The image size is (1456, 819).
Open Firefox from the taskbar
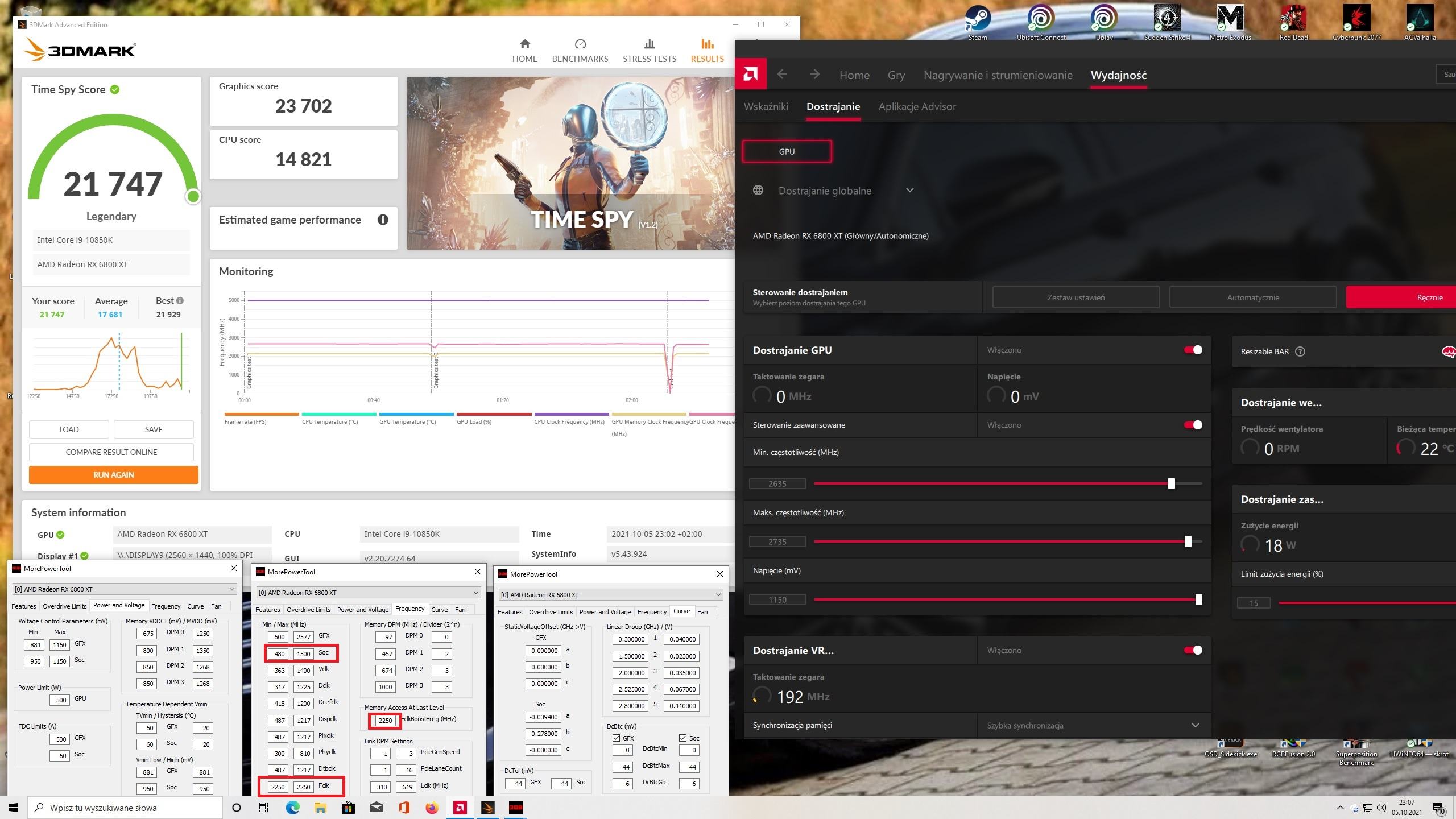click(x=432, y=808)
